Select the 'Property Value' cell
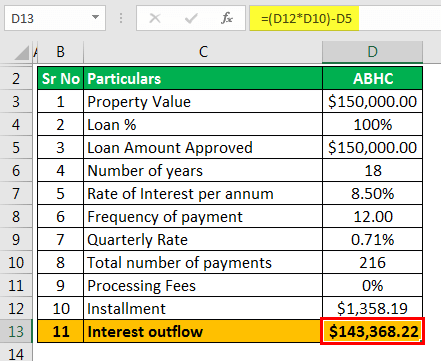This screenshot has height=361, width=441. 203,101
